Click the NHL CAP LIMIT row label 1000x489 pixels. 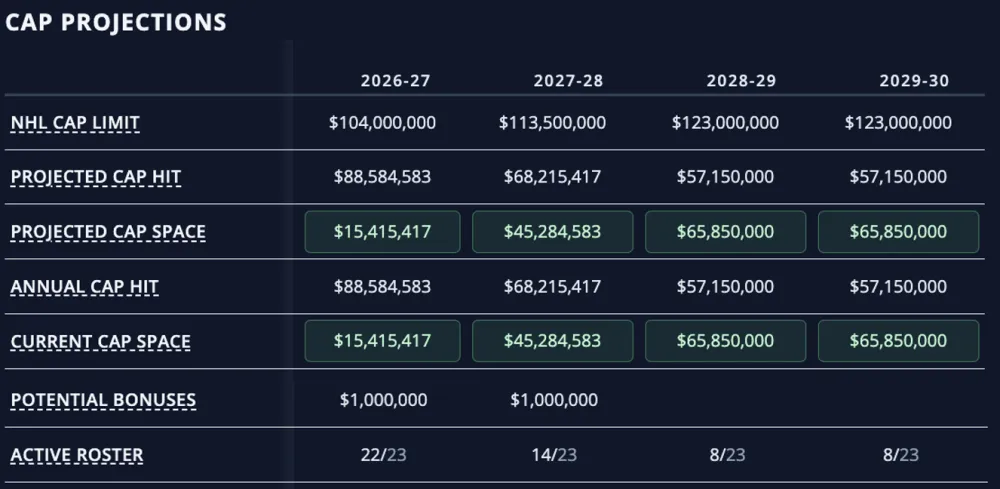point(75,122)
